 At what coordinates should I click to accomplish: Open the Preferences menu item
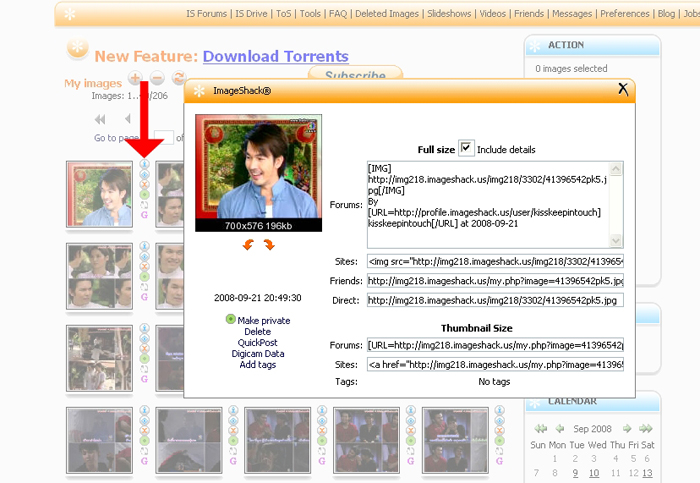point(625,14)
